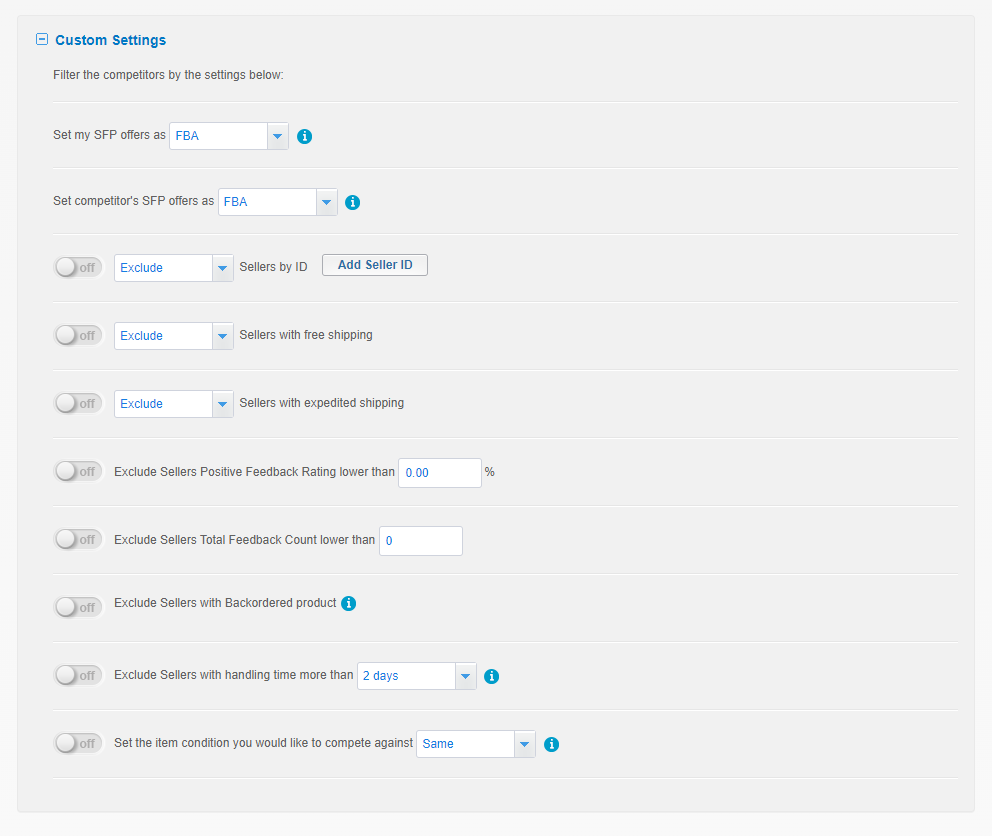Toggle the Sellers by ID switch

coord(78,268)
